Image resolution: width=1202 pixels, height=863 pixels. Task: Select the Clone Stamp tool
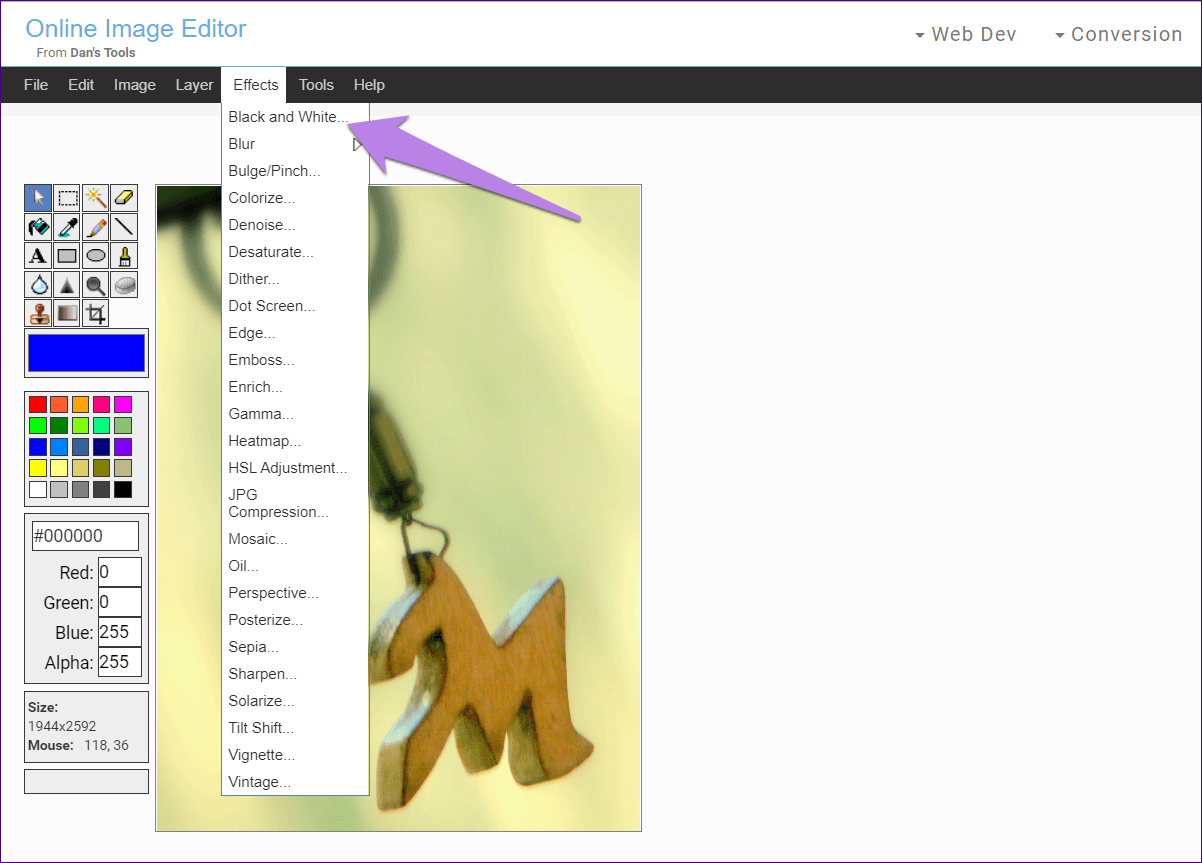click(38, 314)
